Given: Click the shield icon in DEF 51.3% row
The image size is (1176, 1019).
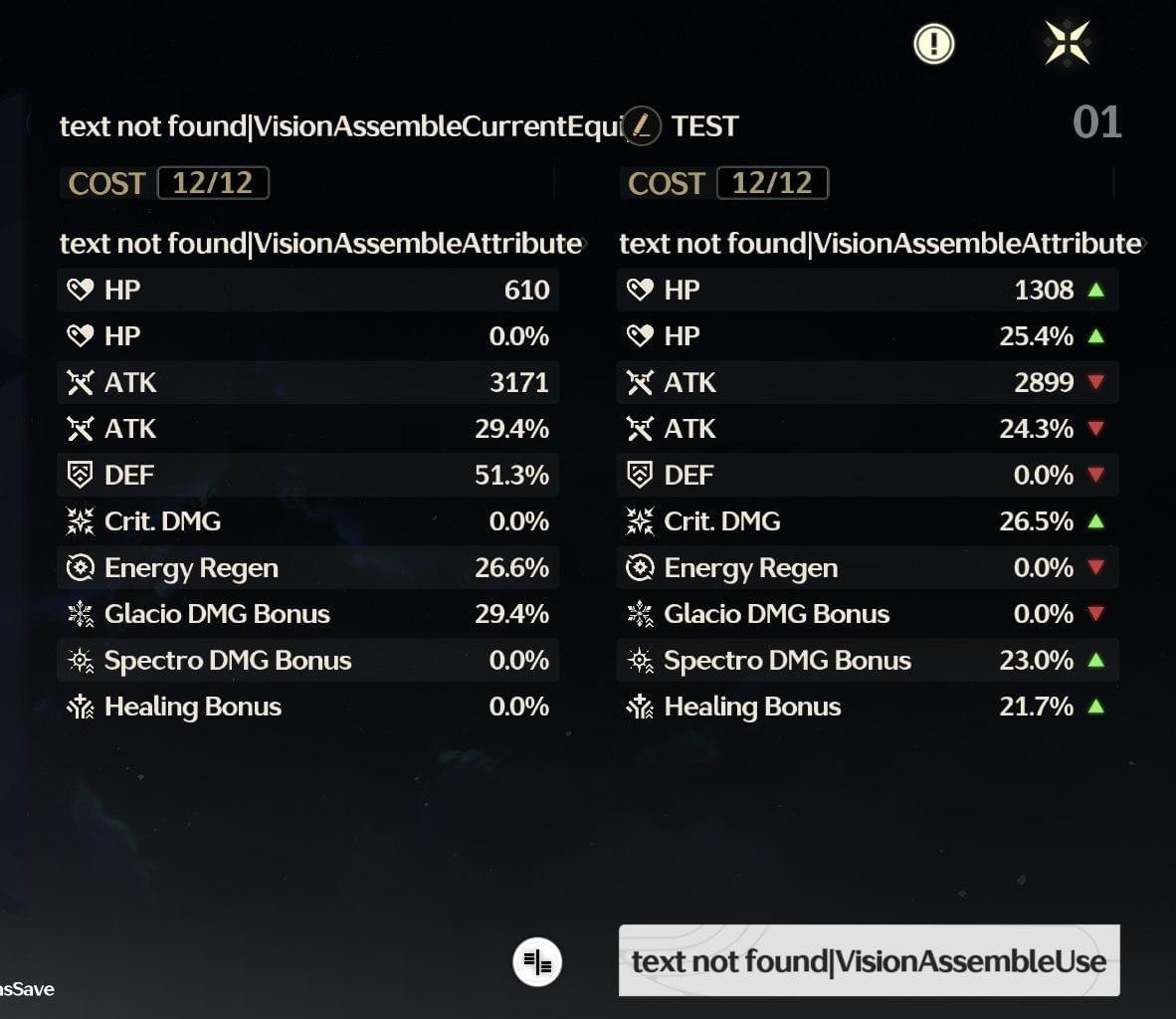Looking at the screenshot, I should point(81,475).
